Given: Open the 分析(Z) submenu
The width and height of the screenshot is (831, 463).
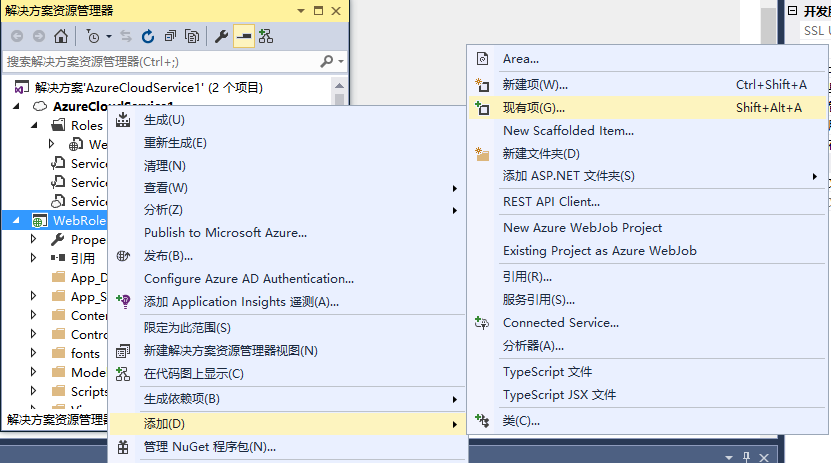Looking at the screenshot, I should tap(286, 210).
